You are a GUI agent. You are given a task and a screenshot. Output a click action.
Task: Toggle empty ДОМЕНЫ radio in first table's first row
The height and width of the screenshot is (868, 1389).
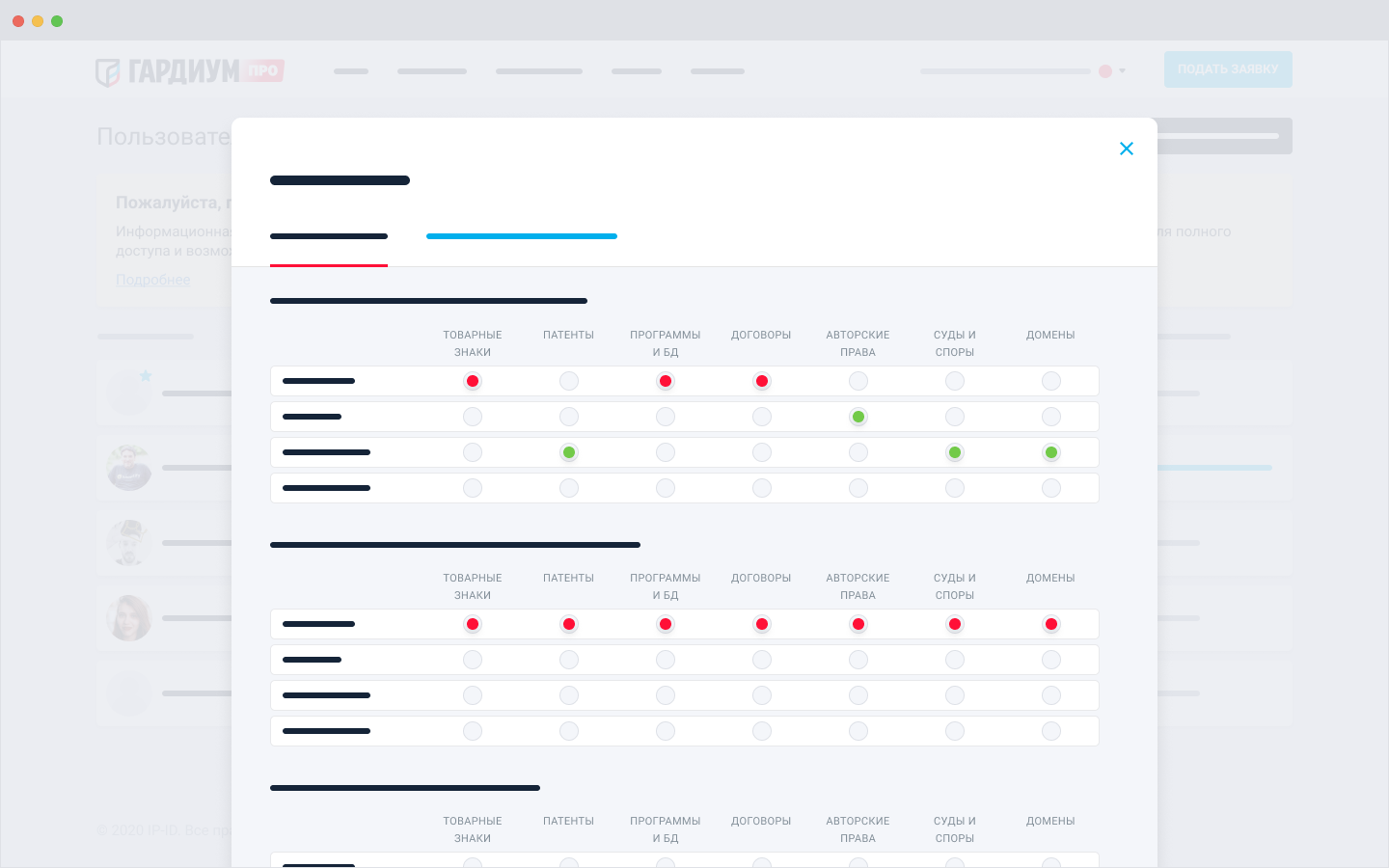pos(1051,381)
